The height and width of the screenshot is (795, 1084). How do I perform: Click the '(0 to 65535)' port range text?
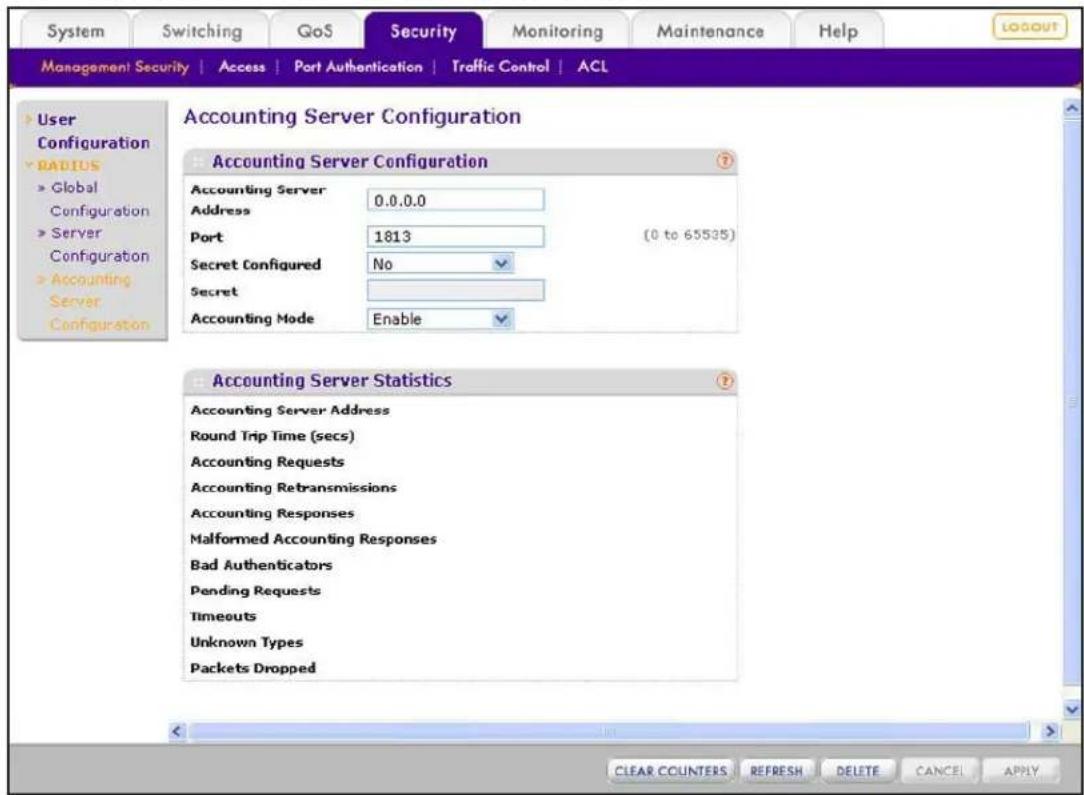689,235
